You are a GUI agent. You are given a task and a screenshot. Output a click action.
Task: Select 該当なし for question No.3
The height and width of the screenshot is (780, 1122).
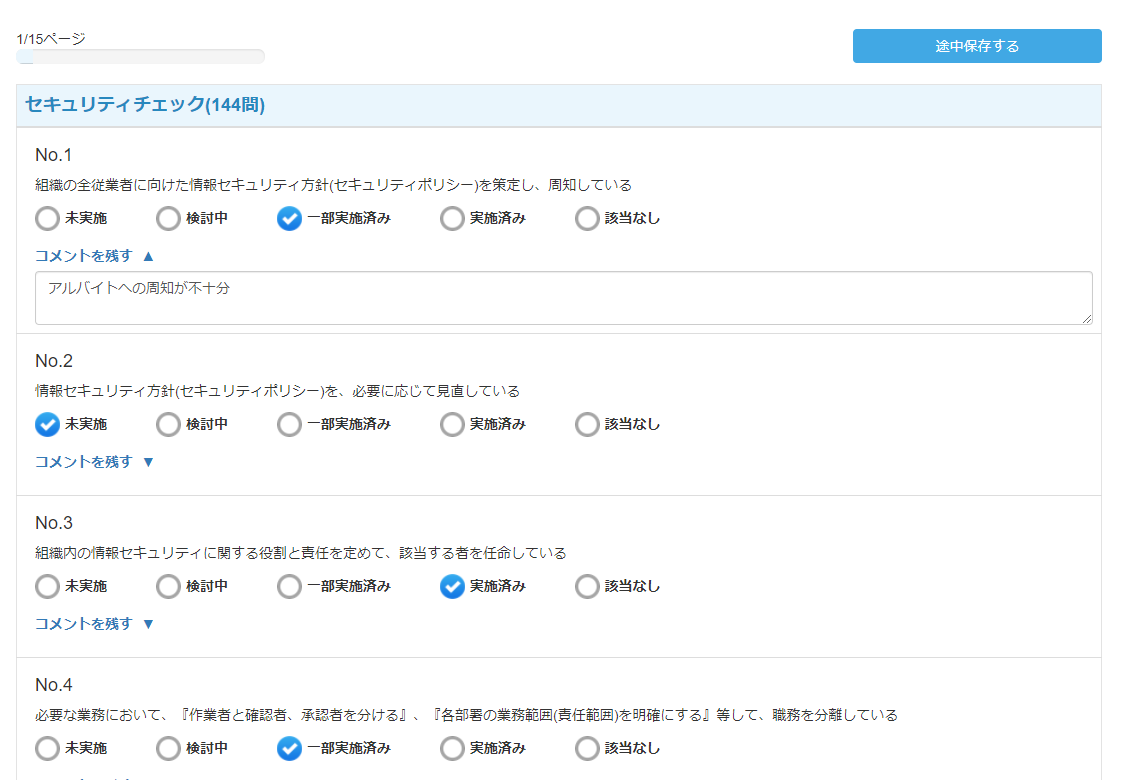click(x=587, y=586)
